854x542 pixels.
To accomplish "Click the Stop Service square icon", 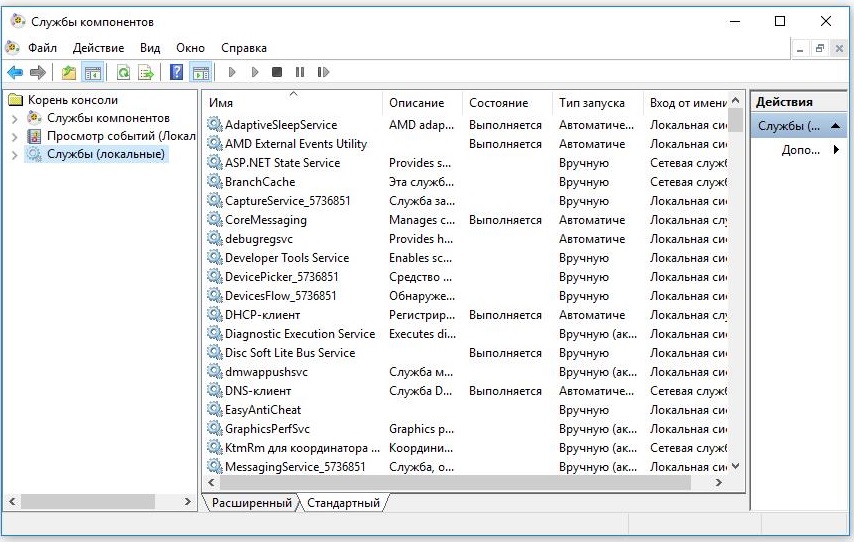I will (277, 72).
